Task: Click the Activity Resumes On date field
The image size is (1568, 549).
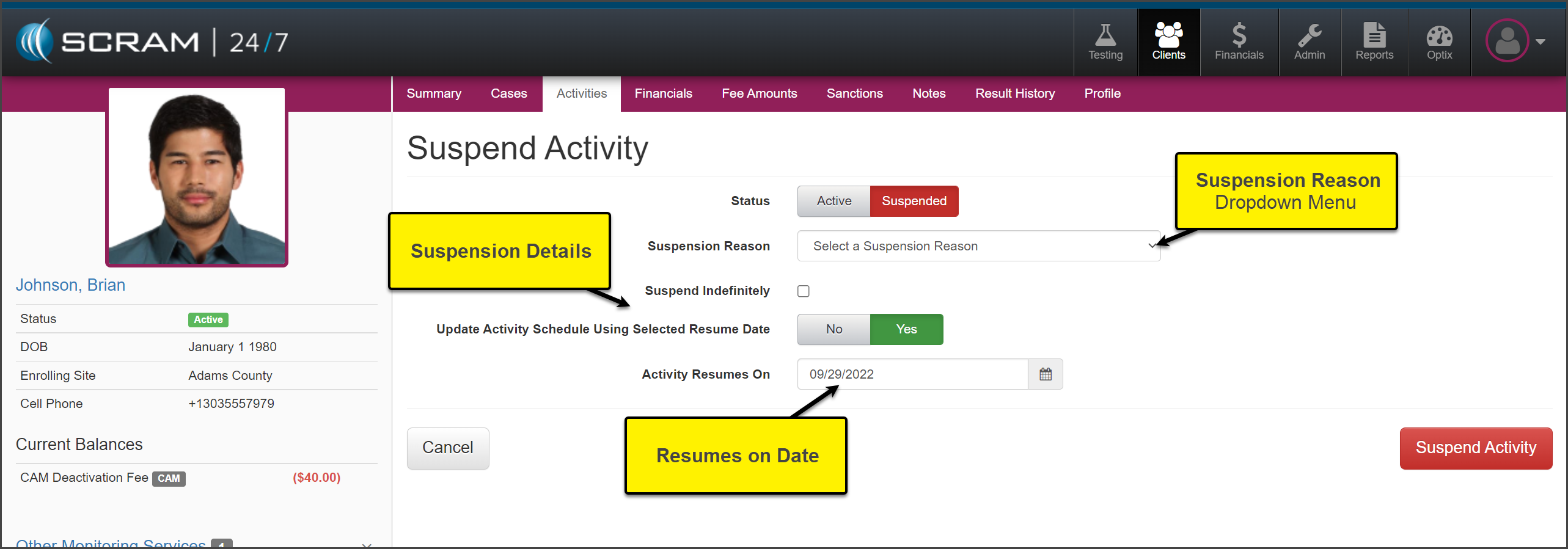Action: click(x=912, y=374)
